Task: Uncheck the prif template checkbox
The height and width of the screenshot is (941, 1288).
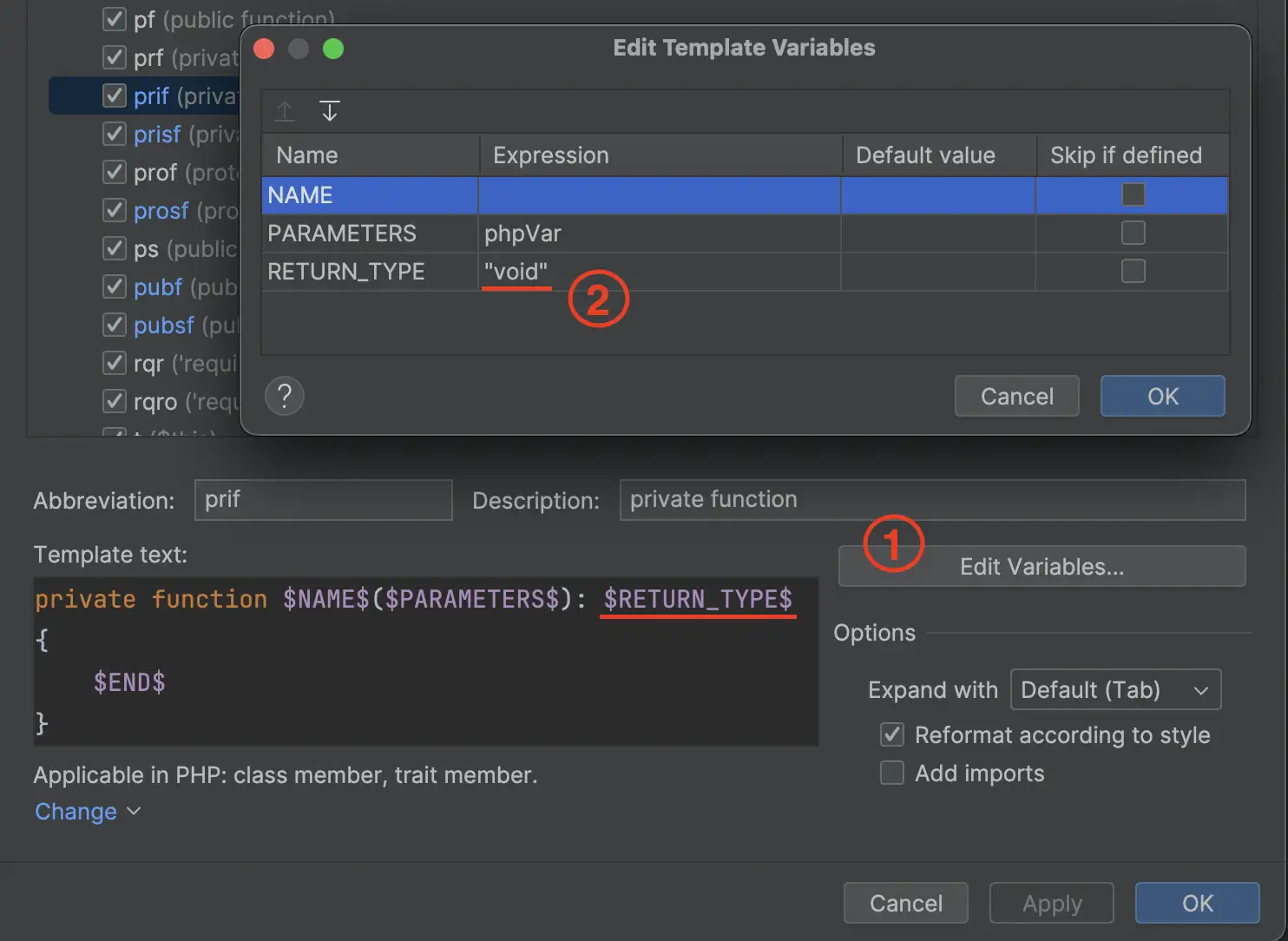Action: 115,95
